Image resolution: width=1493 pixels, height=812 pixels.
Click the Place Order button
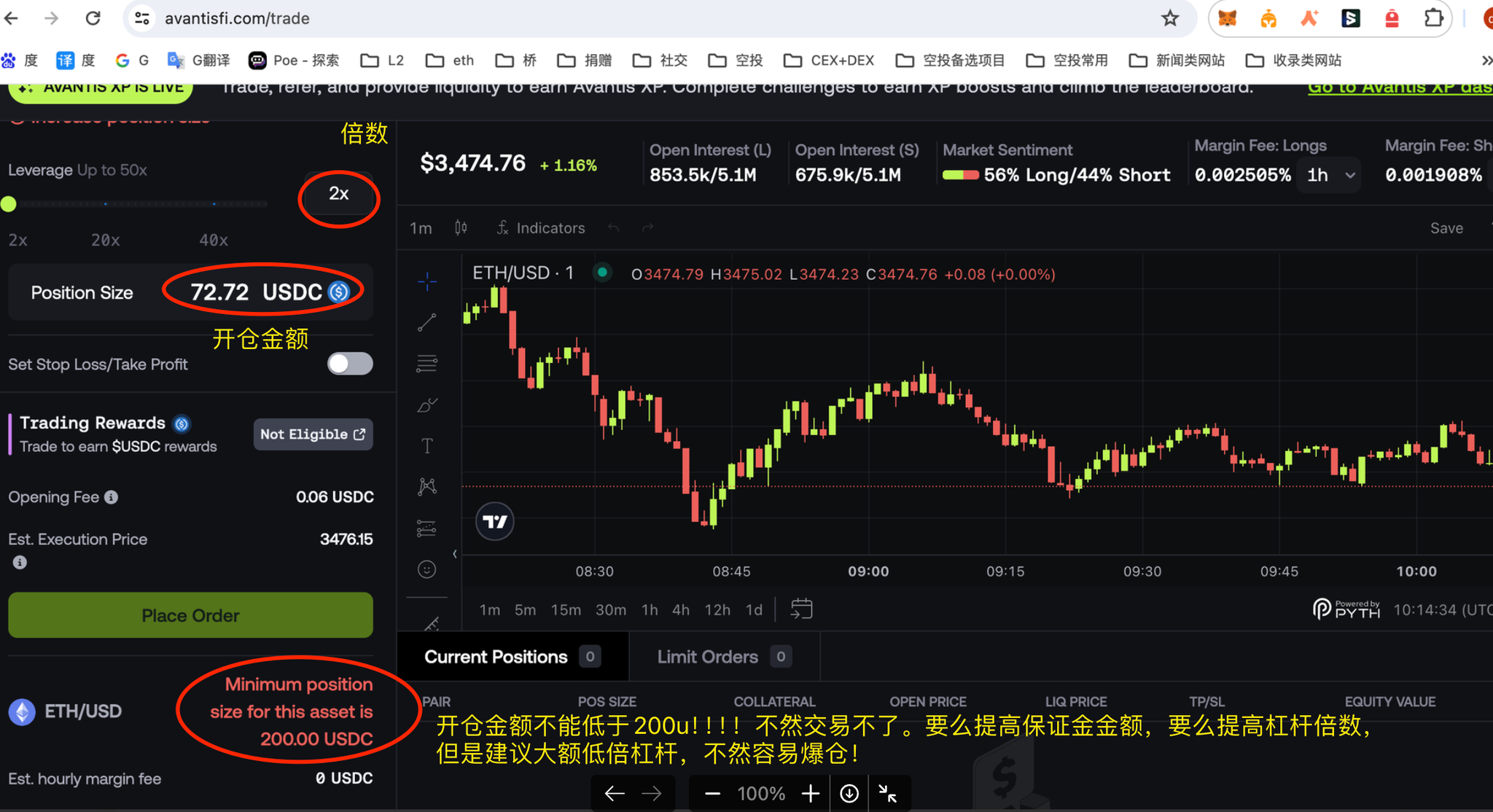click(190, 614)
